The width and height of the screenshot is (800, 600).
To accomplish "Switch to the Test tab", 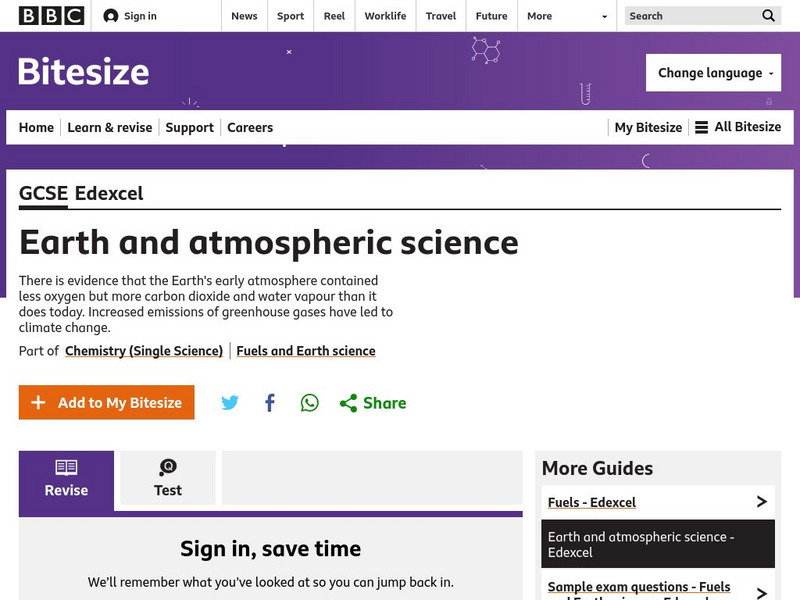I will point(167,481).
